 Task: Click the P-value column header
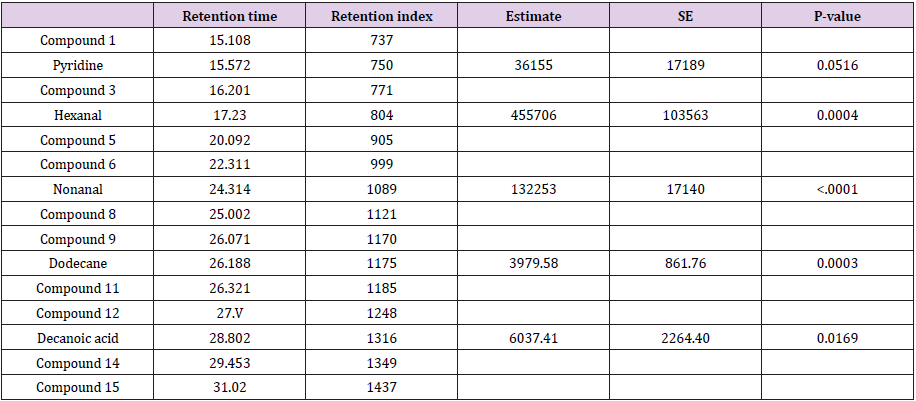click(837, 15)
